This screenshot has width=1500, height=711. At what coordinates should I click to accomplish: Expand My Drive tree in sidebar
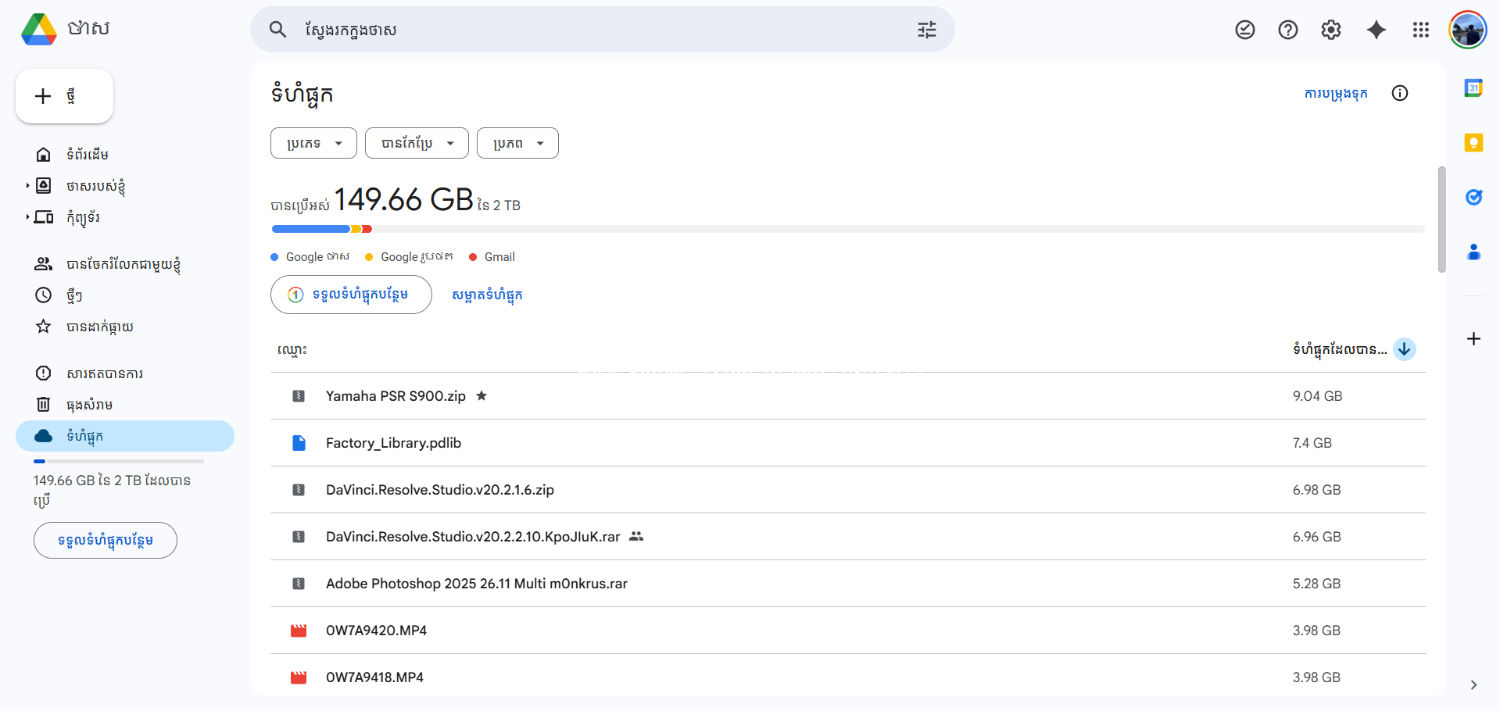tap(28, 186)
